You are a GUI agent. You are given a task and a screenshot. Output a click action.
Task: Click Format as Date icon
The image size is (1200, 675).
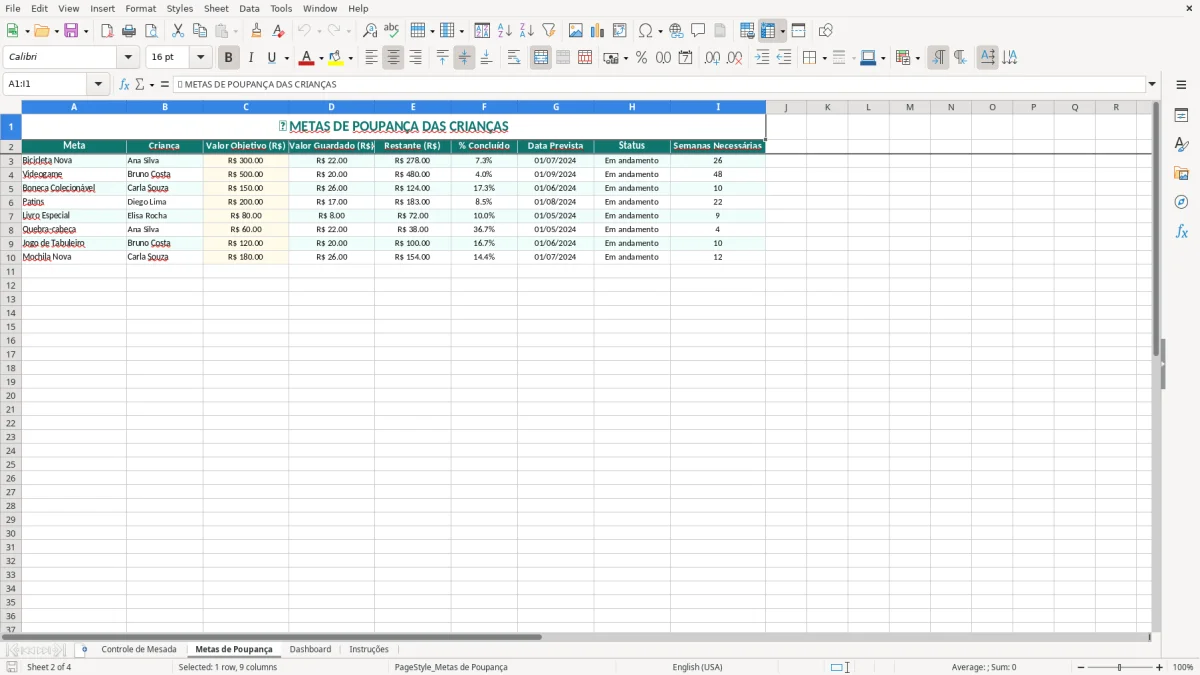(686, 58)
